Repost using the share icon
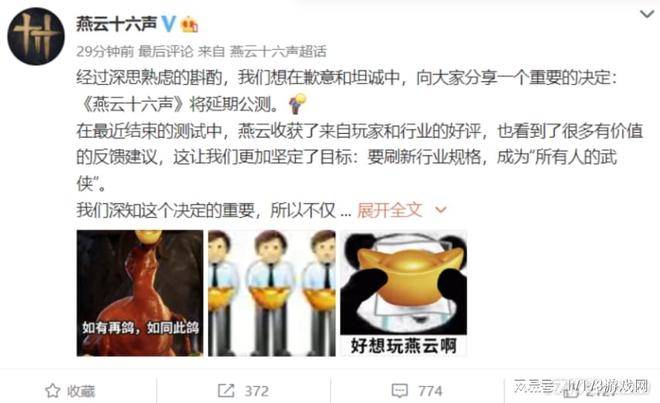 coord(226,390)
